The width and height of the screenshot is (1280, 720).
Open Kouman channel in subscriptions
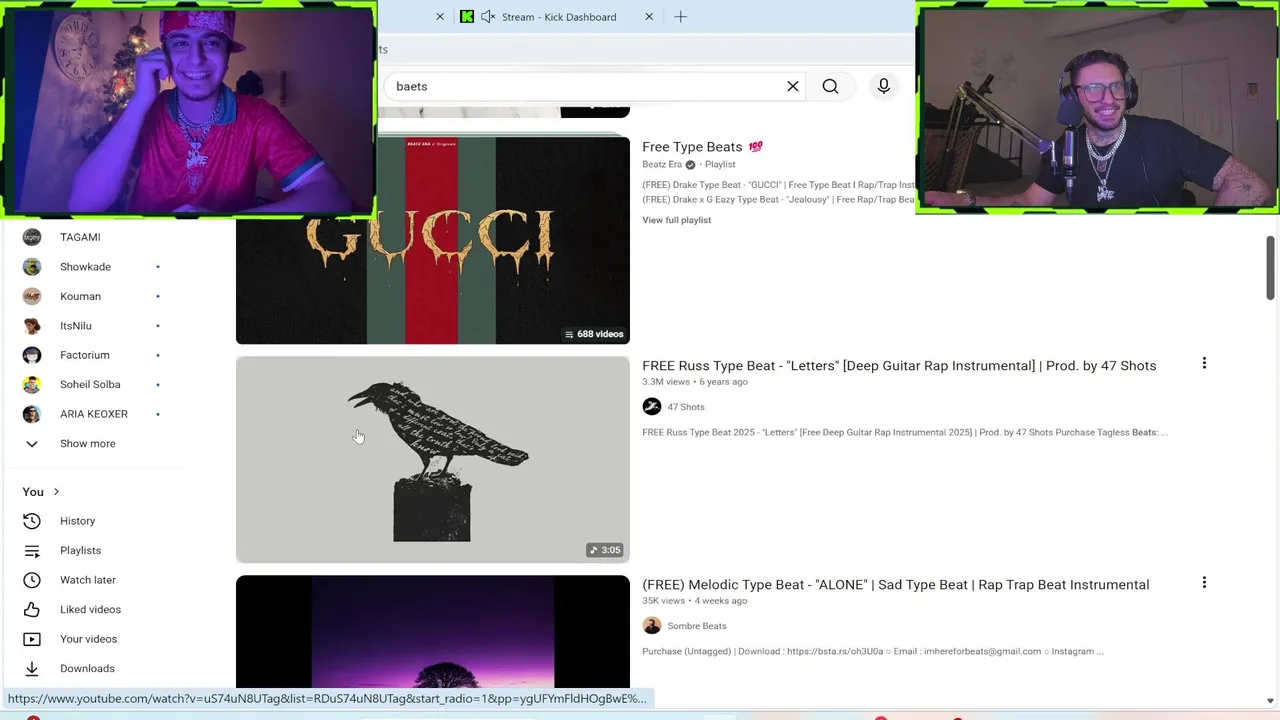coord(80,296)
